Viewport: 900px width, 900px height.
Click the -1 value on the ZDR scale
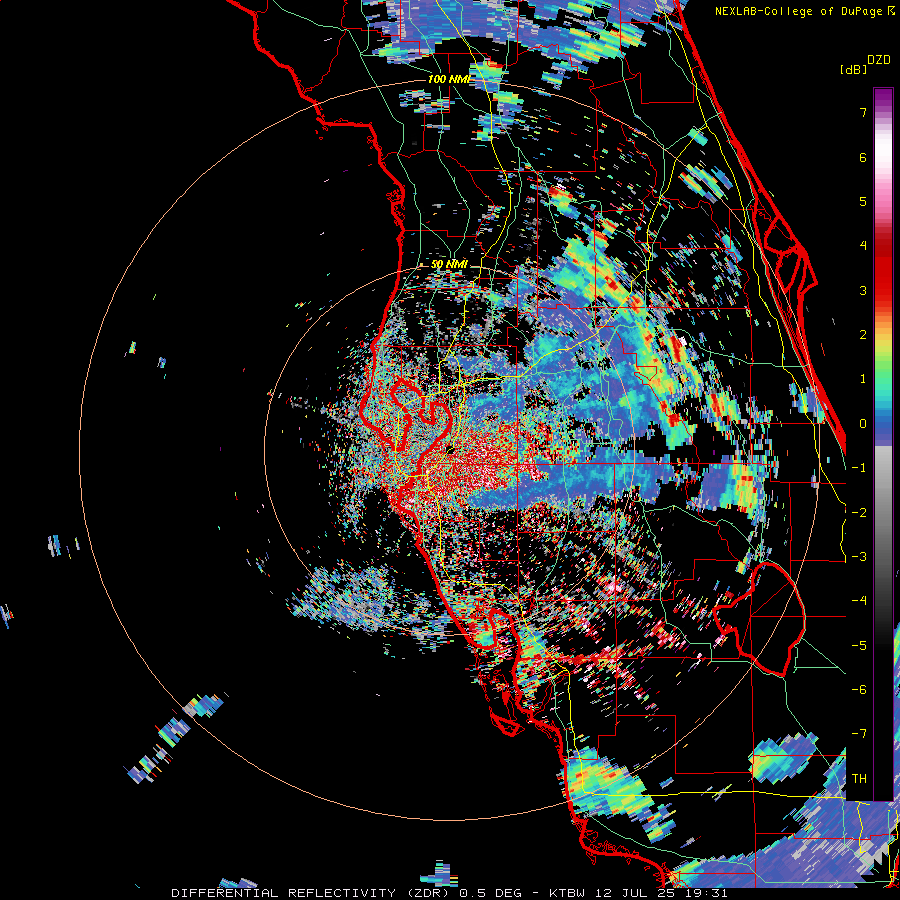coord(859,468)
